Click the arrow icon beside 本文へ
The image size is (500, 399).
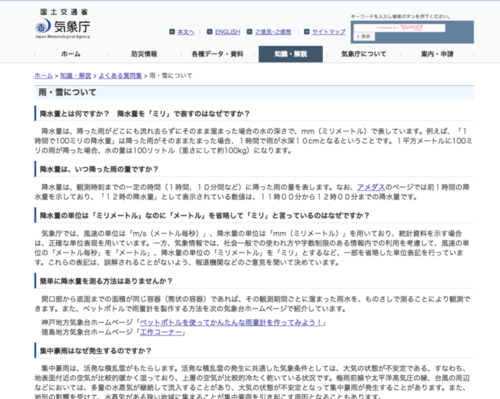(x=172, y=32)
